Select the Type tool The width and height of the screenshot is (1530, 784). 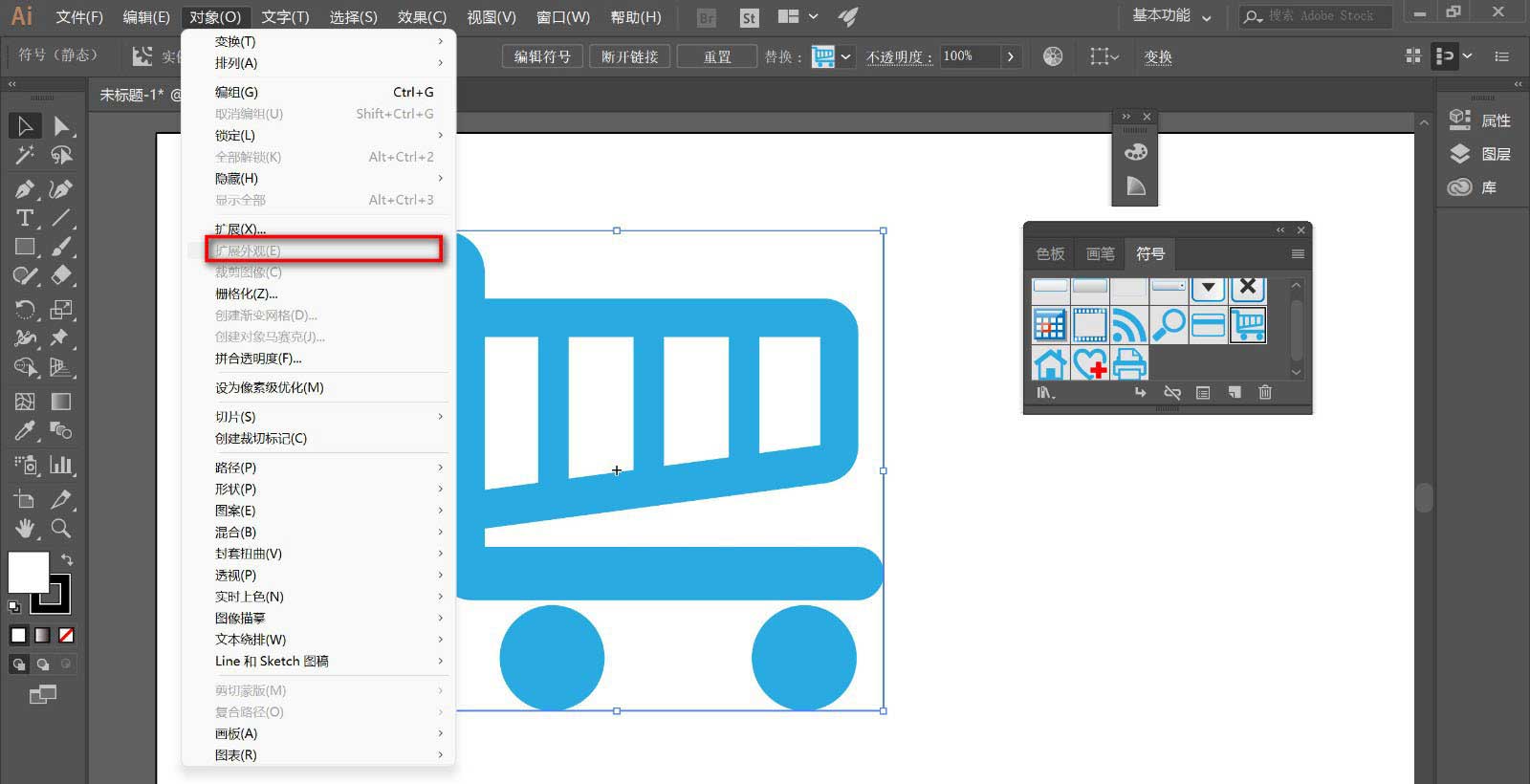25,218
